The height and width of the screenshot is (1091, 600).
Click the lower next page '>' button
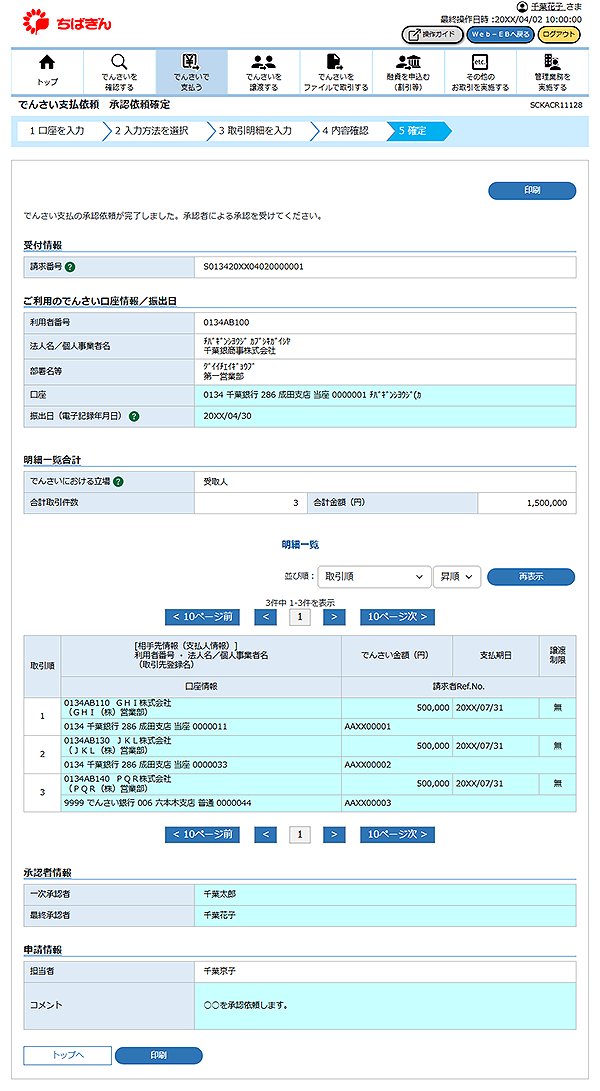tap(334, 834)
